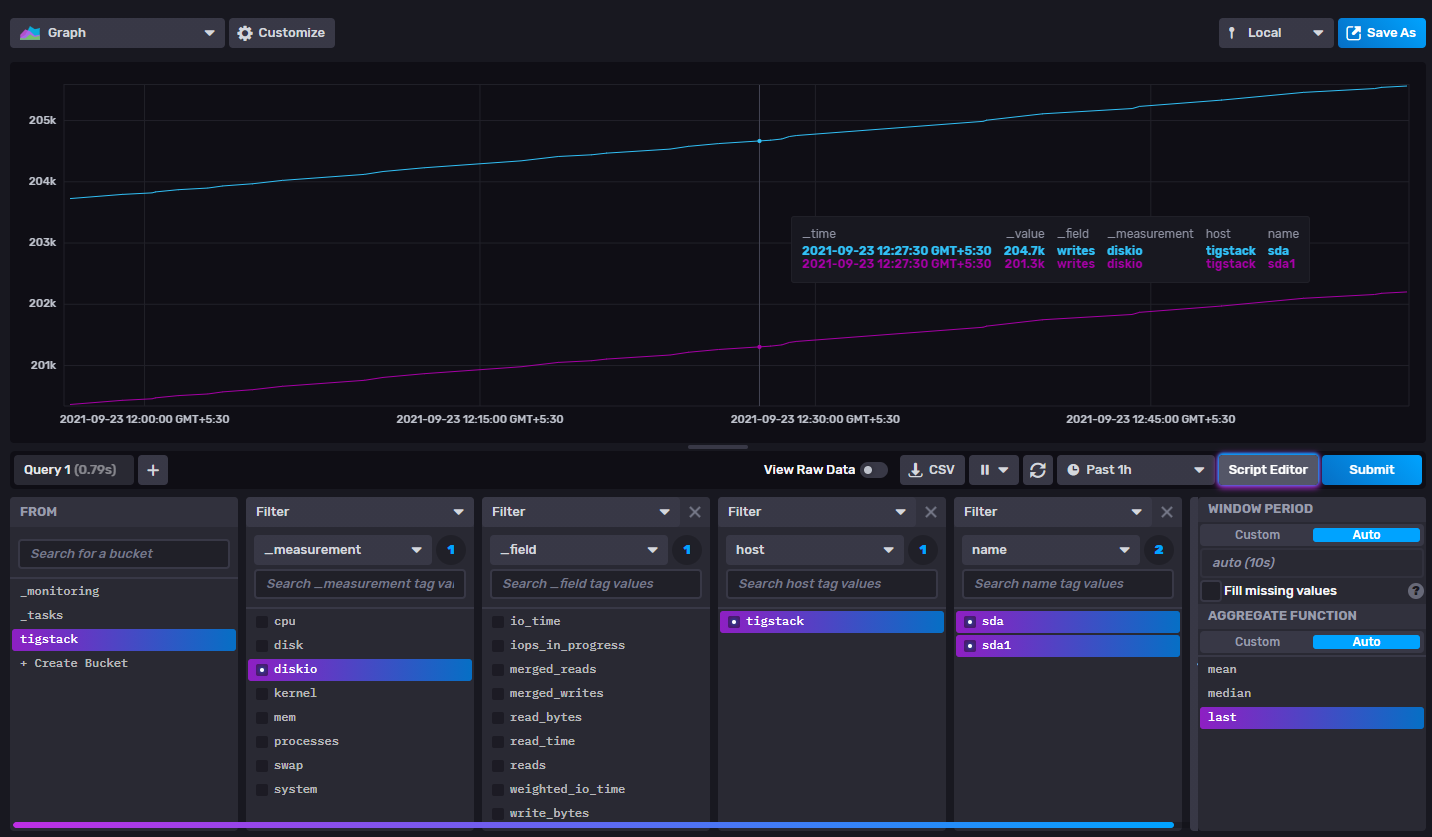Switch to the Script Editor
Viewport: 1432px width, 837px height.
[1268, 469]
